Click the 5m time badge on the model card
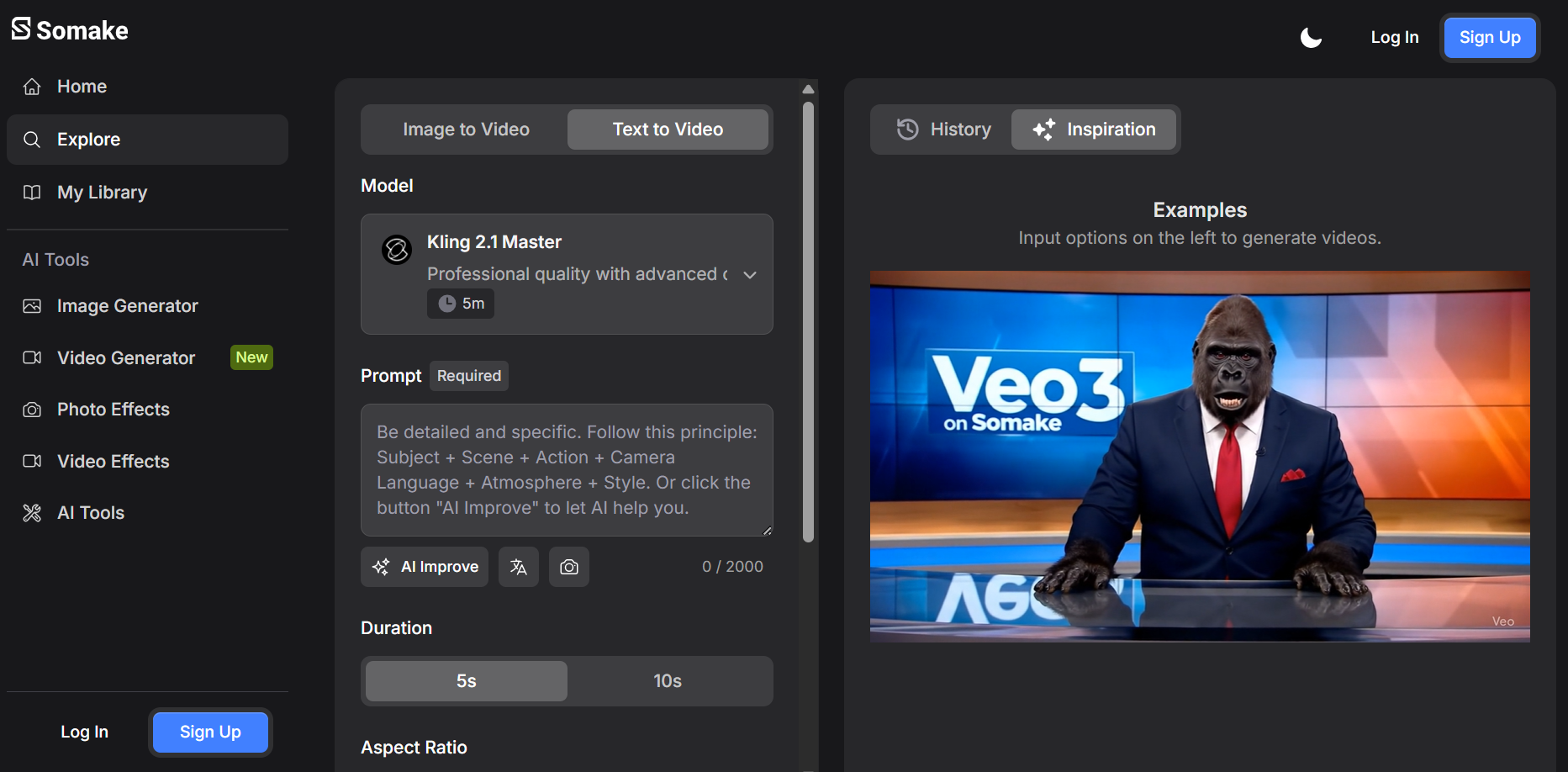1568x772 pixels. click(x=461, y=304)
